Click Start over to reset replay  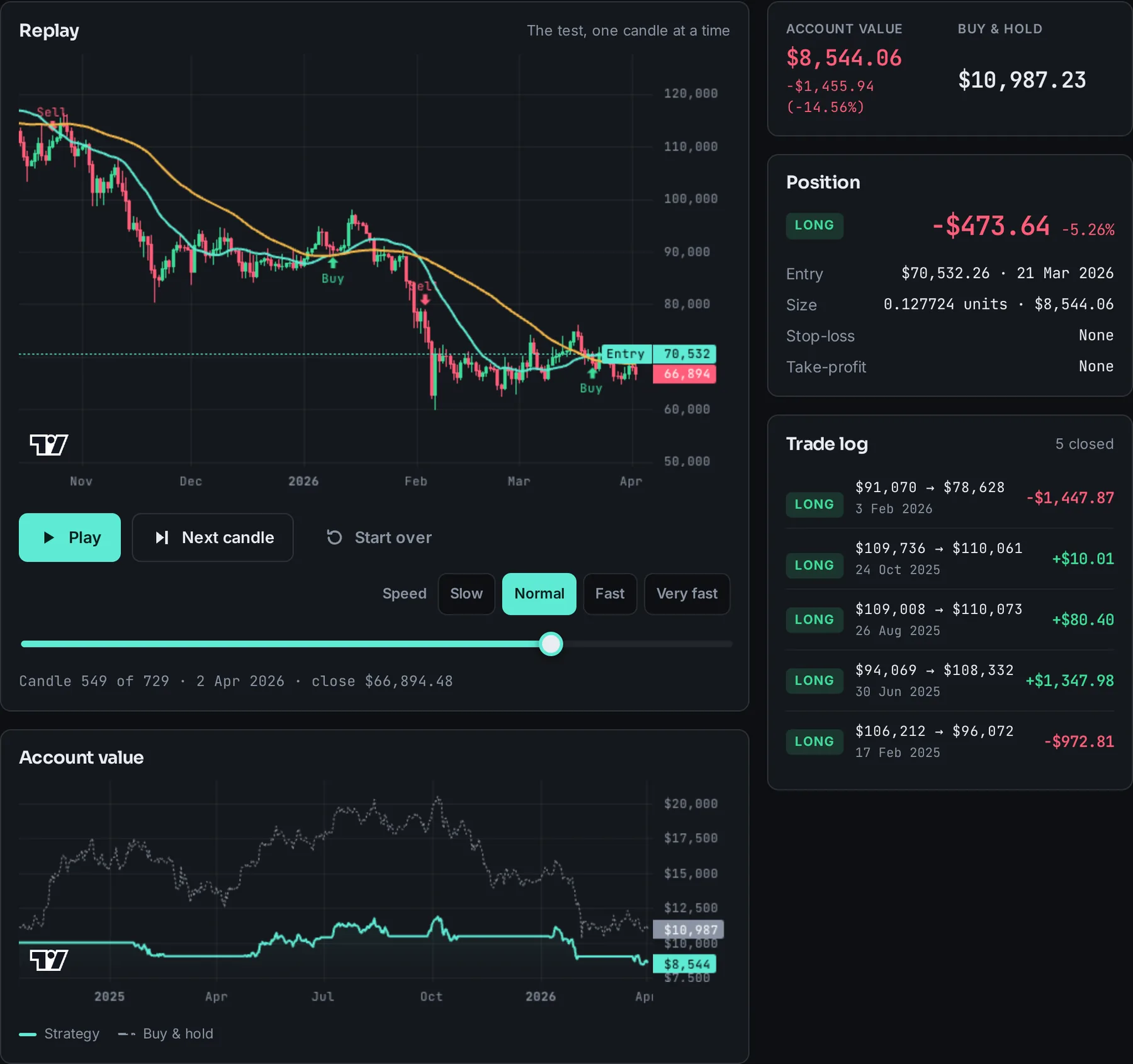[379, 537]
